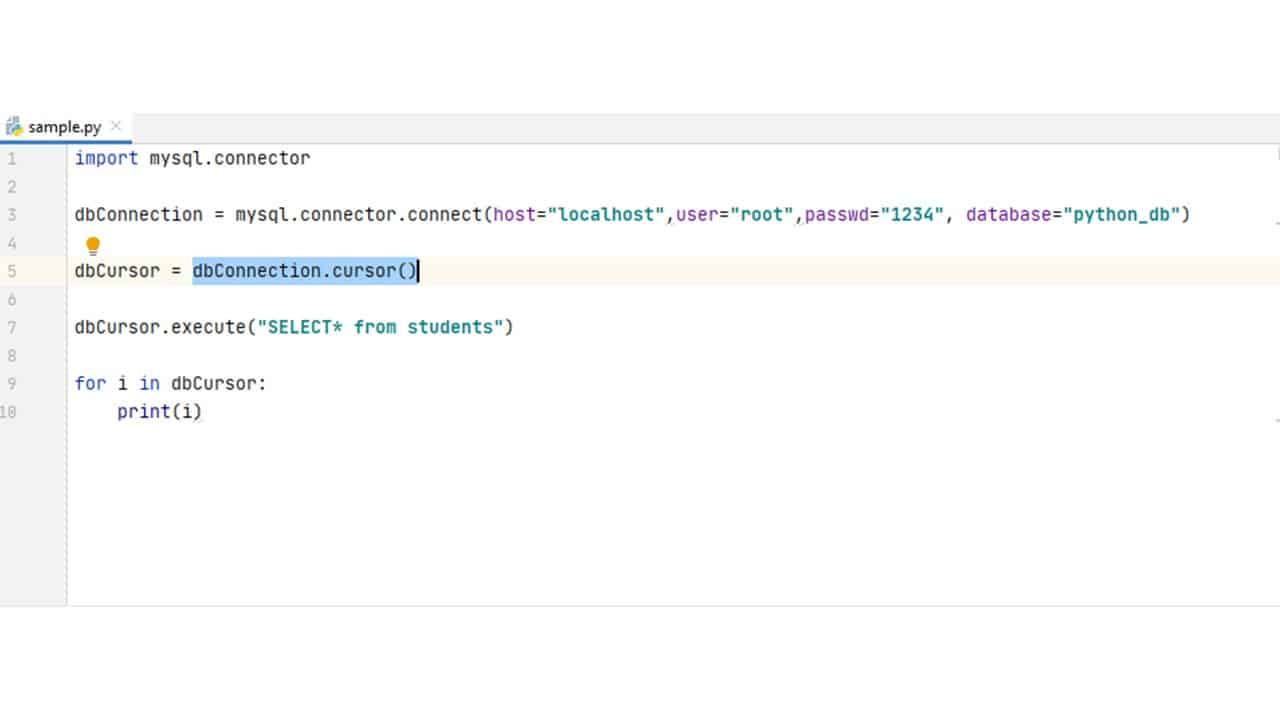Click line number 9 in the gutter
The height and width of the screenshot is (720, 1280).
[12, 383]
